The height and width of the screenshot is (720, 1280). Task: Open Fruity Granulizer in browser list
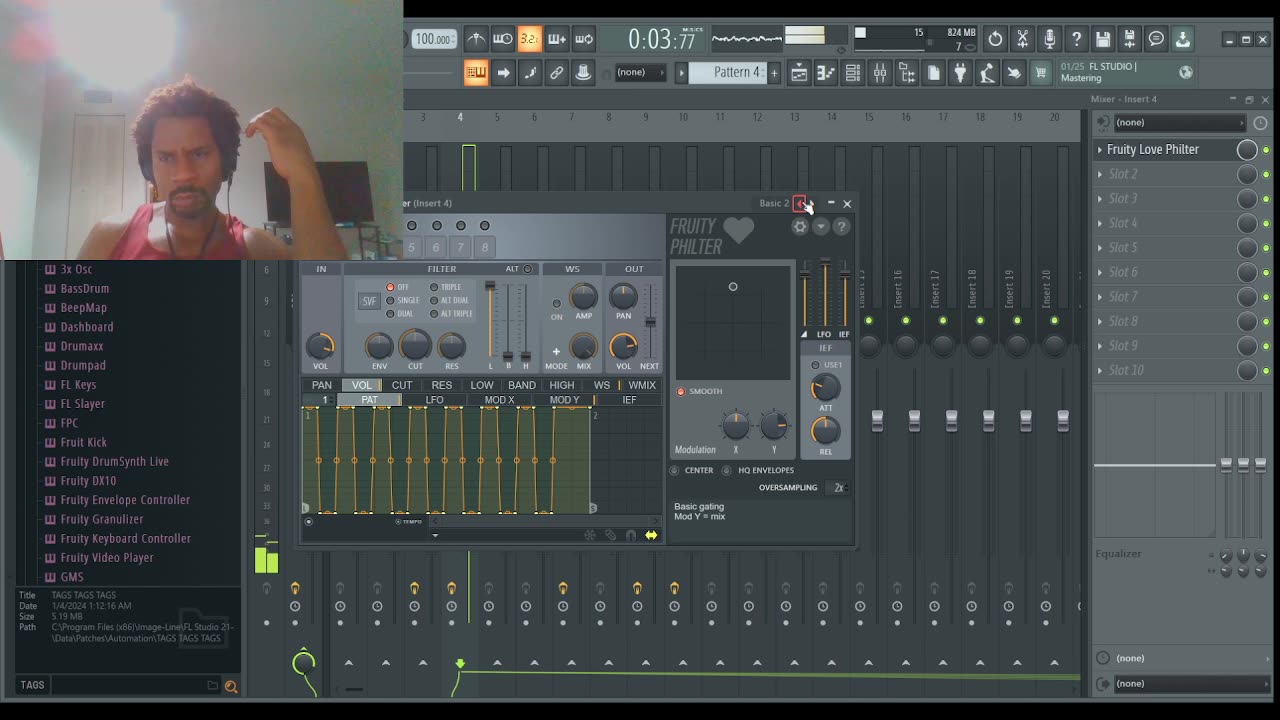102,519
